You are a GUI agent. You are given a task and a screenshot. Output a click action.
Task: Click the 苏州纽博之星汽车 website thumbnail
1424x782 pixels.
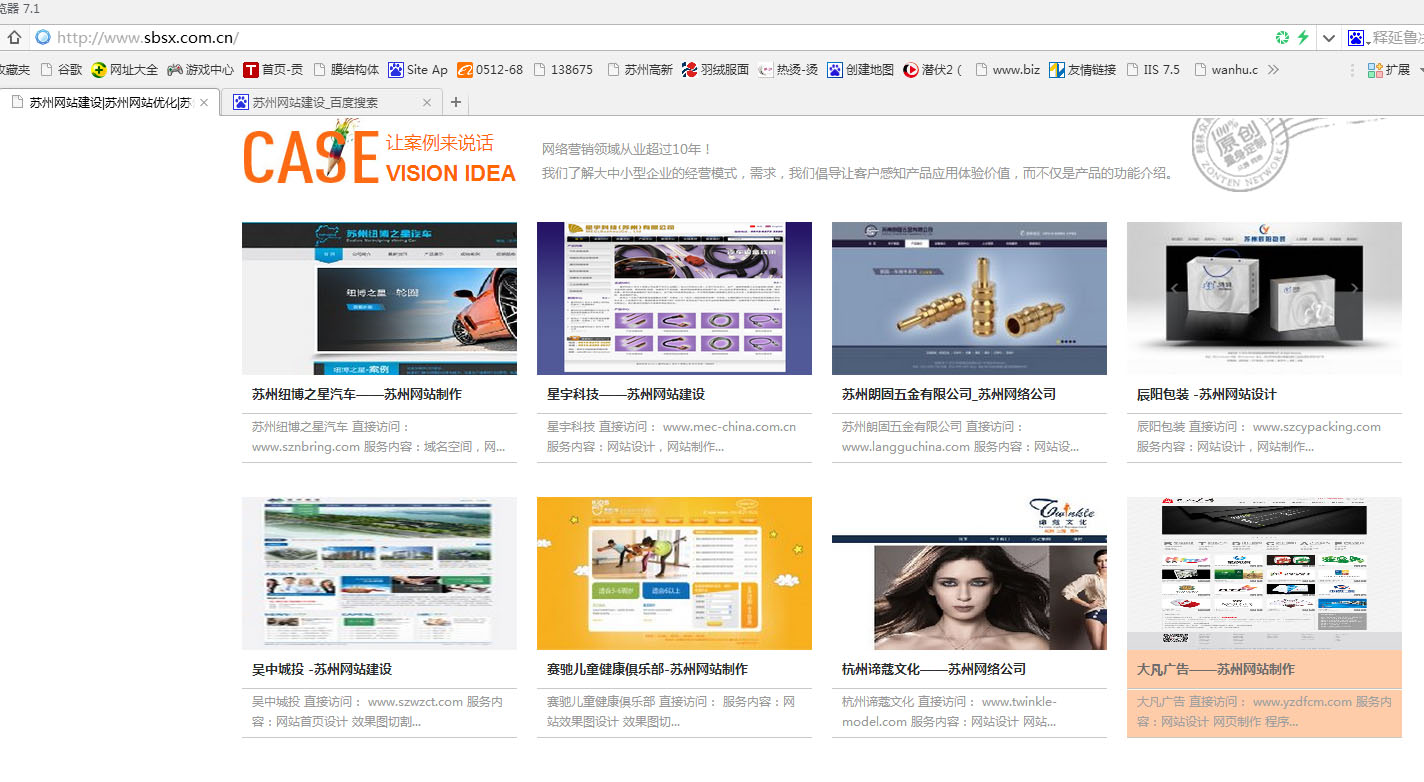point(379,298)
